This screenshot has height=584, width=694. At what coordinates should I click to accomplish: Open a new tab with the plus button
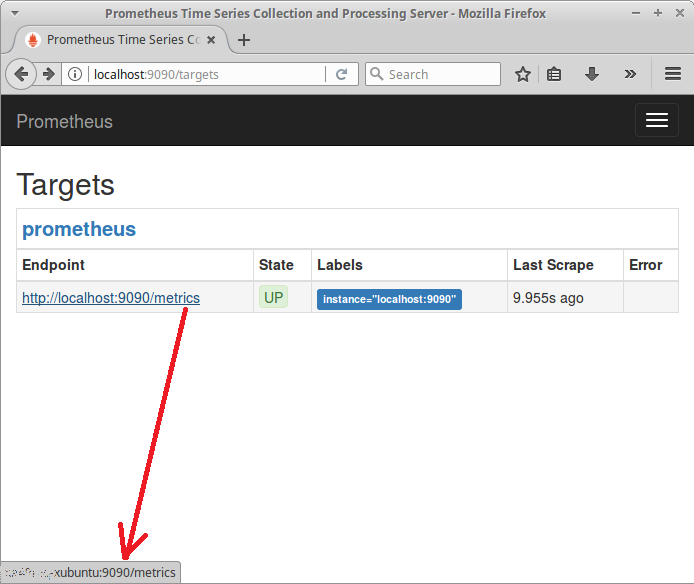(244, 40)
